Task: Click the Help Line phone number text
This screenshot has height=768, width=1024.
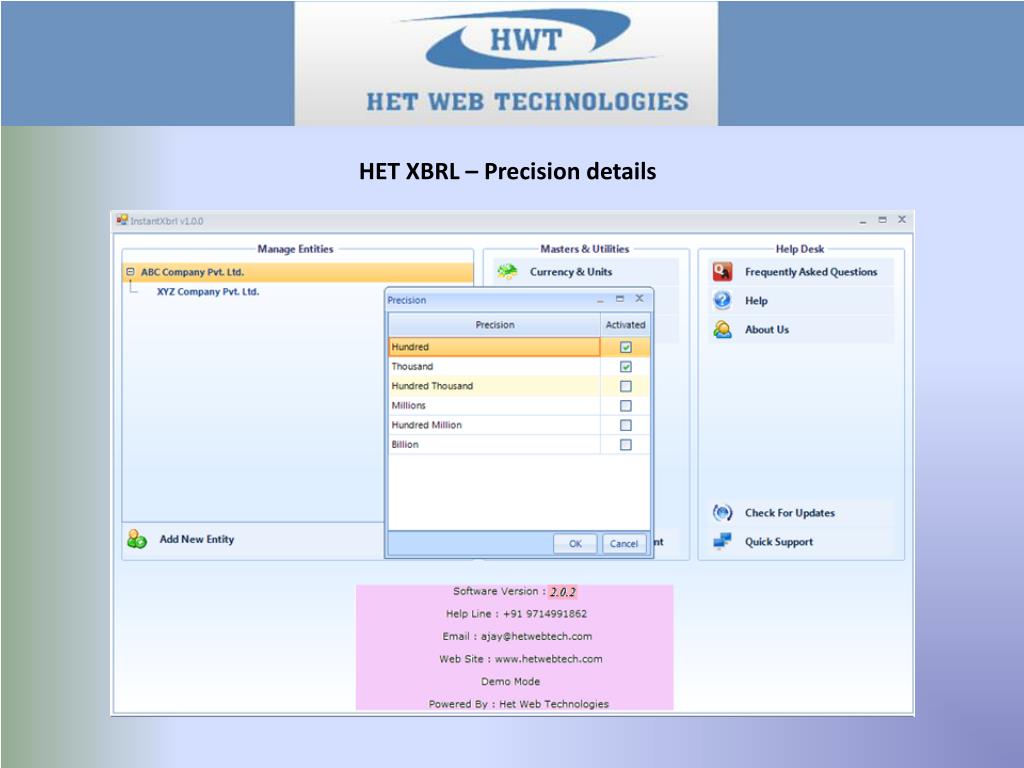Action: coord(545,614)
